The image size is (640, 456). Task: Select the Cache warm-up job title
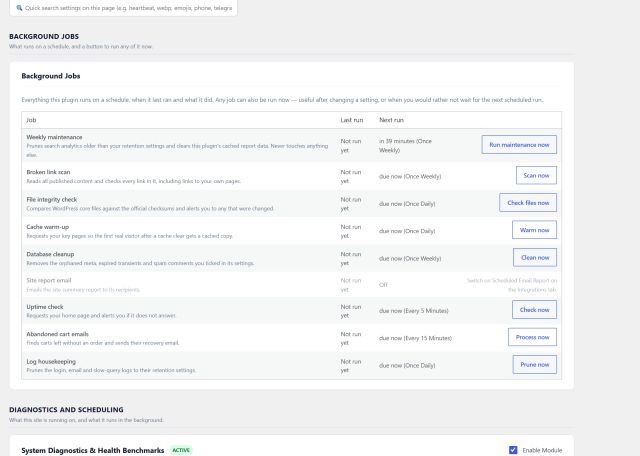click(47, 227)
